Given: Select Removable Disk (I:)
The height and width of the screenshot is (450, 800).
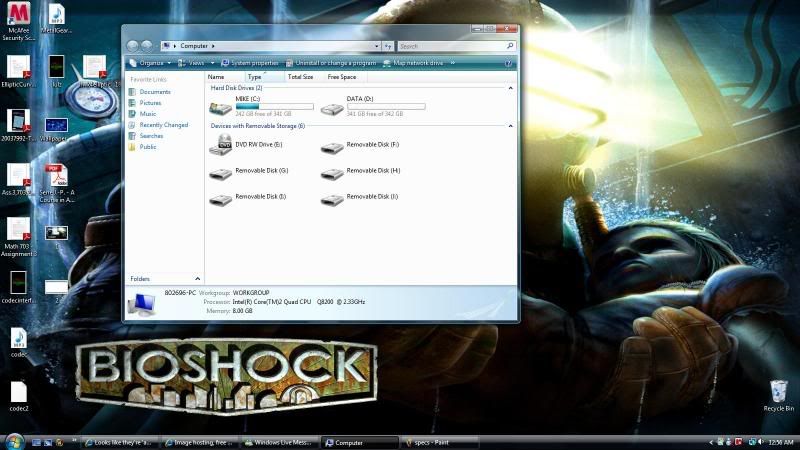Looking at the screenshot, I should tap(248, 199).
